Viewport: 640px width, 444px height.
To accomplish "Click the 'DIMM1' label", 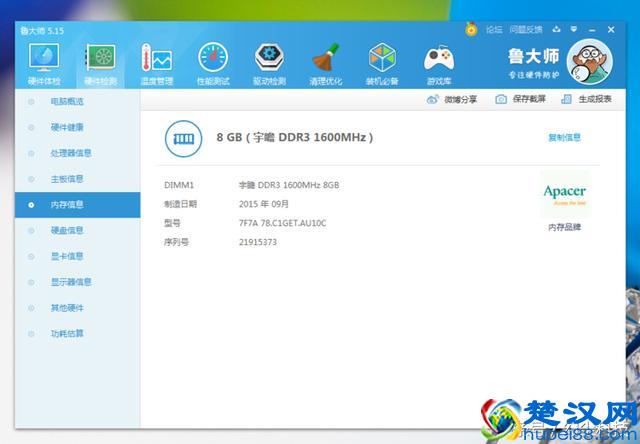I will coord(179,185).
